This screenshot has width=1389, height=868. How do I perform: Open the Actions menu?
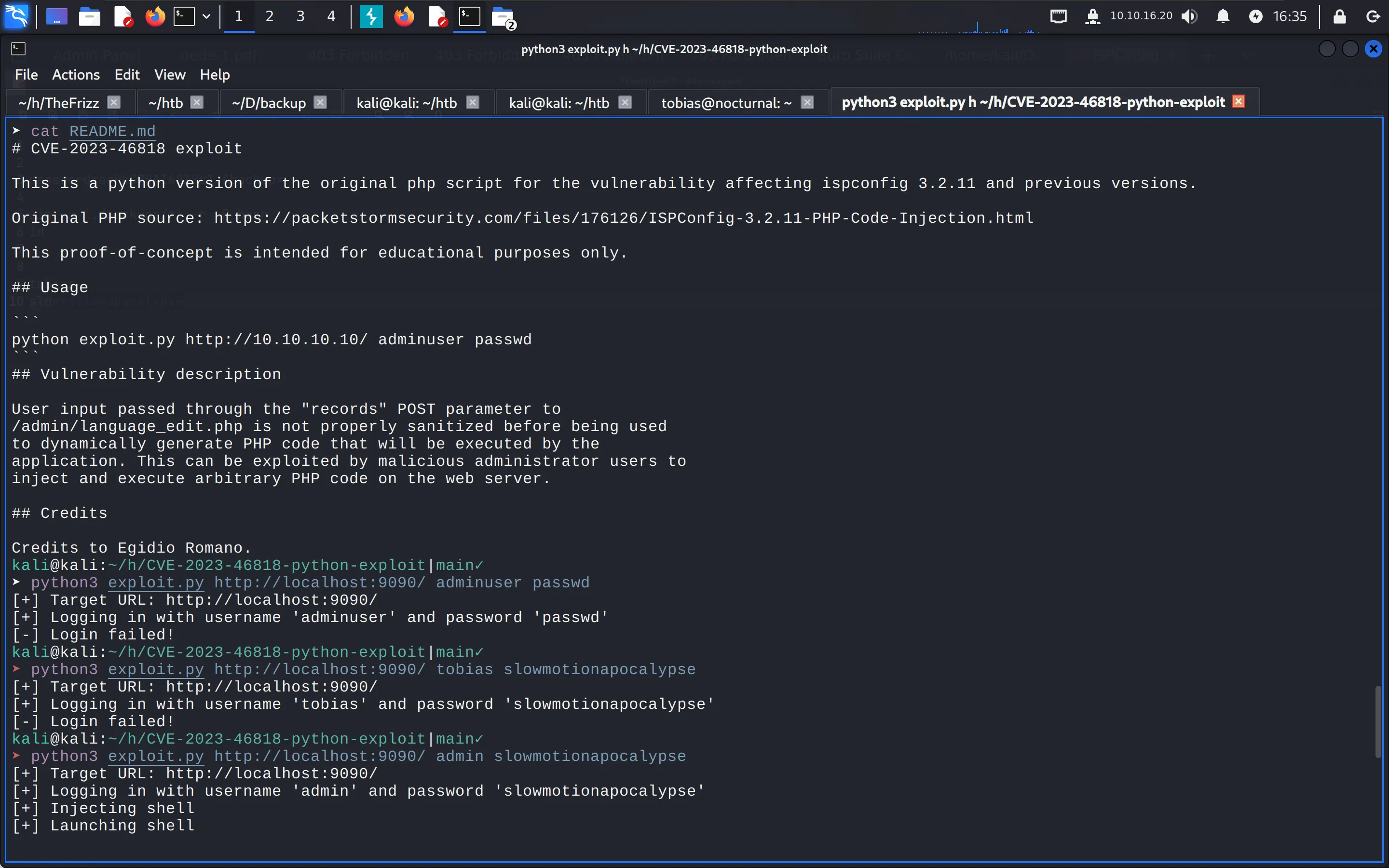coord(76,75)
